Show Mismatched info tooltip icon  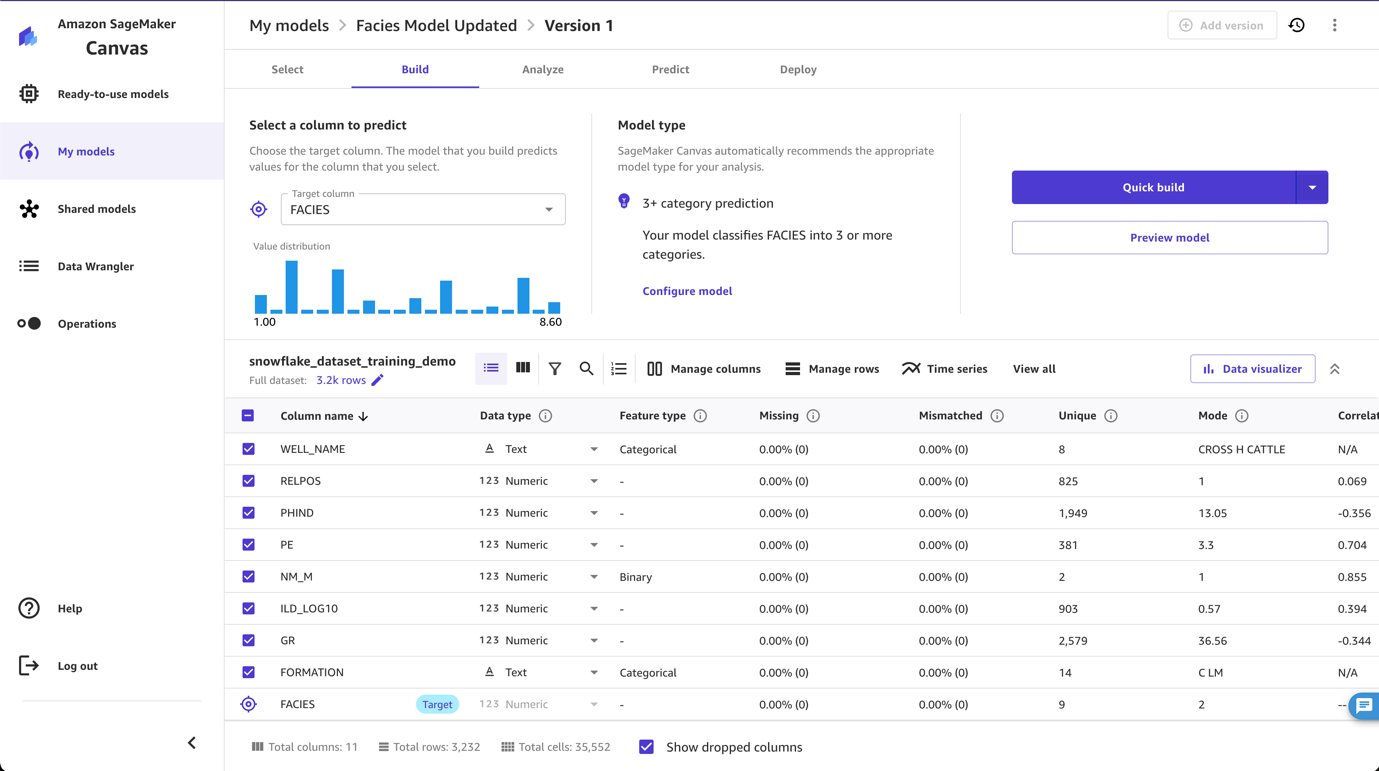997,416
